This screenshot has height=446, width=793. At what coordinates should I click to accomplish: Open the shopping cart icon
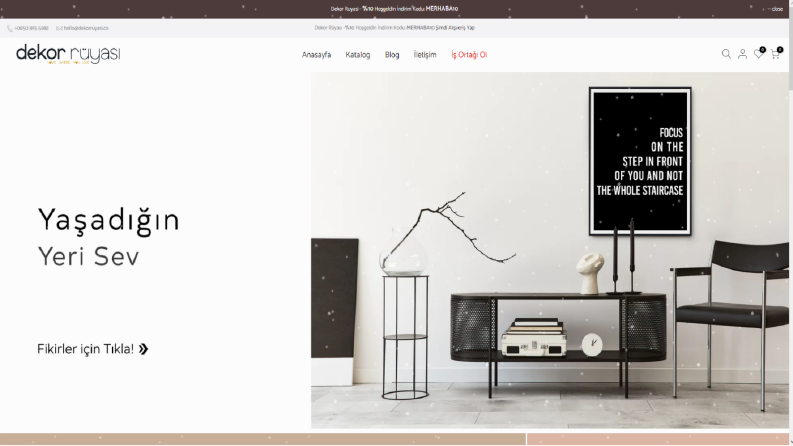[775, 54]
